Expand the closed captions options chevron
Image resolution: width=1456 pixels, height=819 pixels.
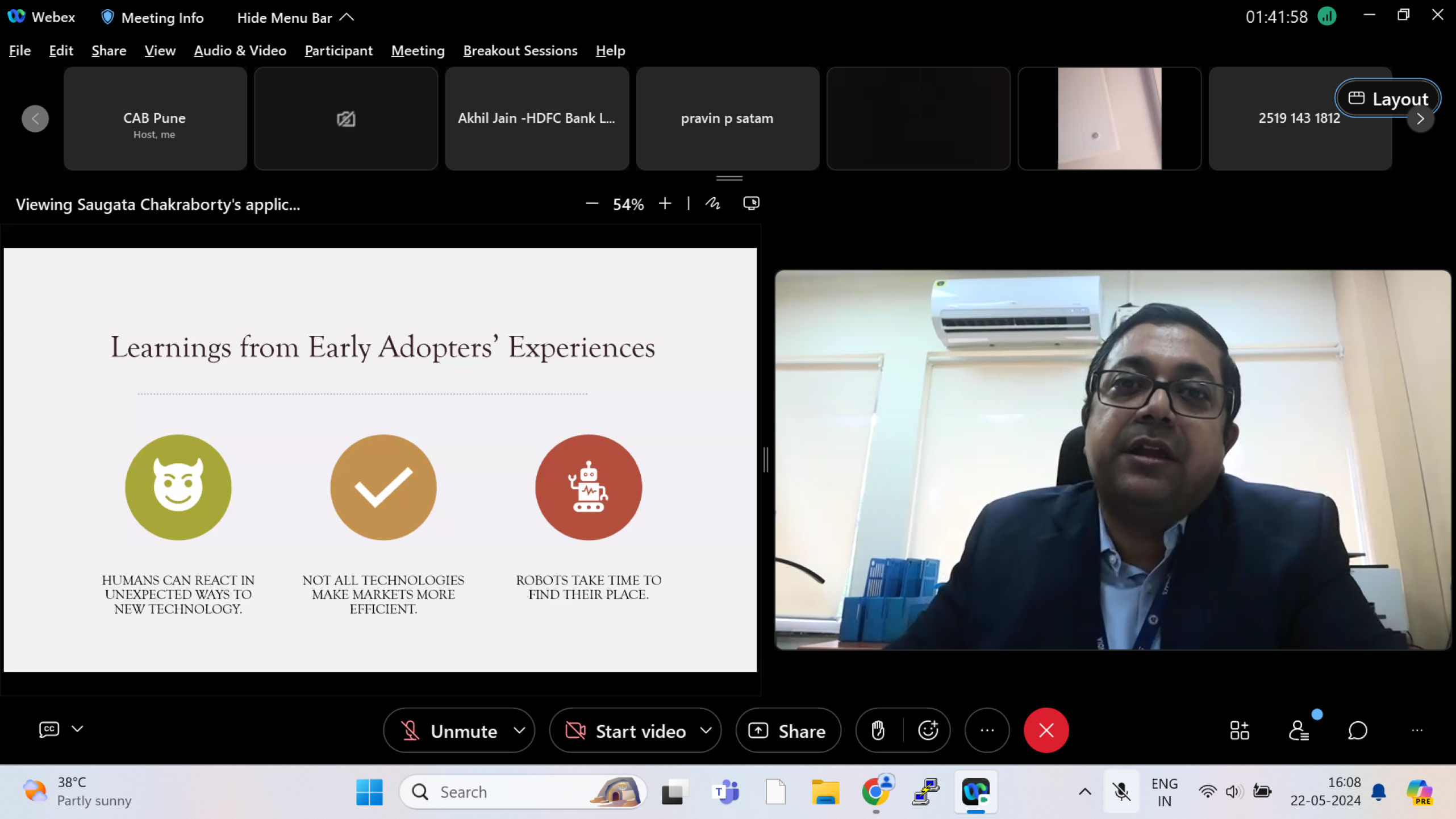click(78, 729)
